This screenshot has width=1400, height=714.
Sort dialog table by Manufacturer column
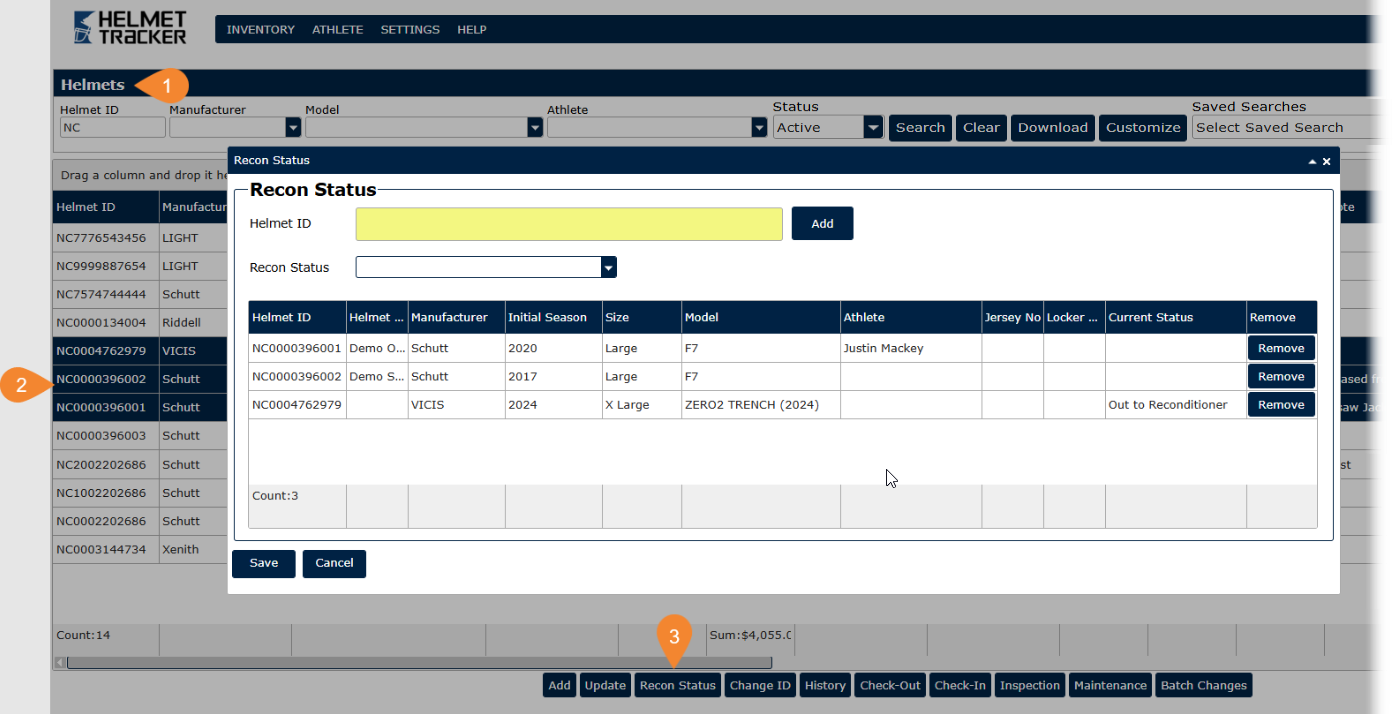(456, 317)
